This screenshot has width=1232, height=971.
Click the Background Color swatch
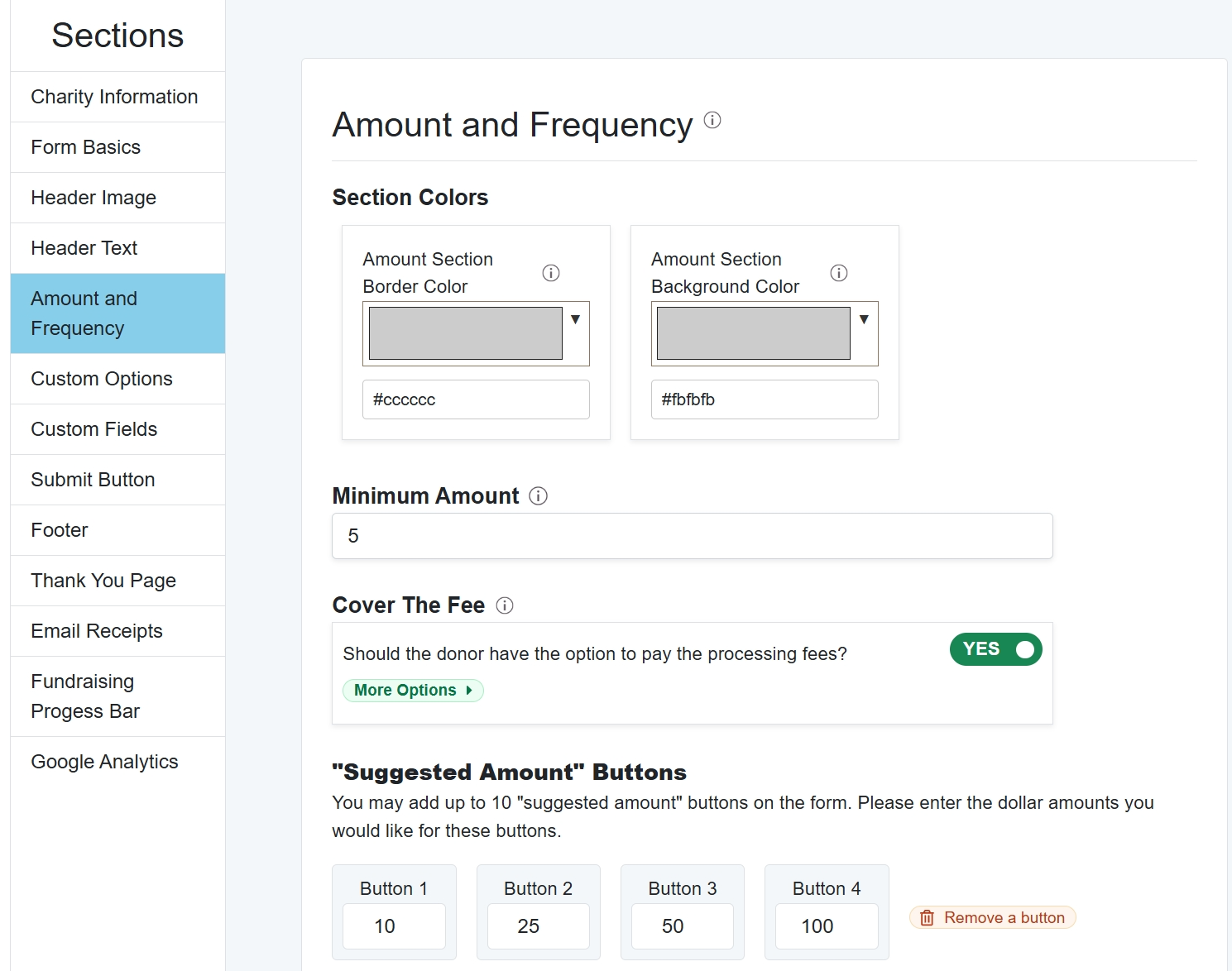tap(753, 333)
